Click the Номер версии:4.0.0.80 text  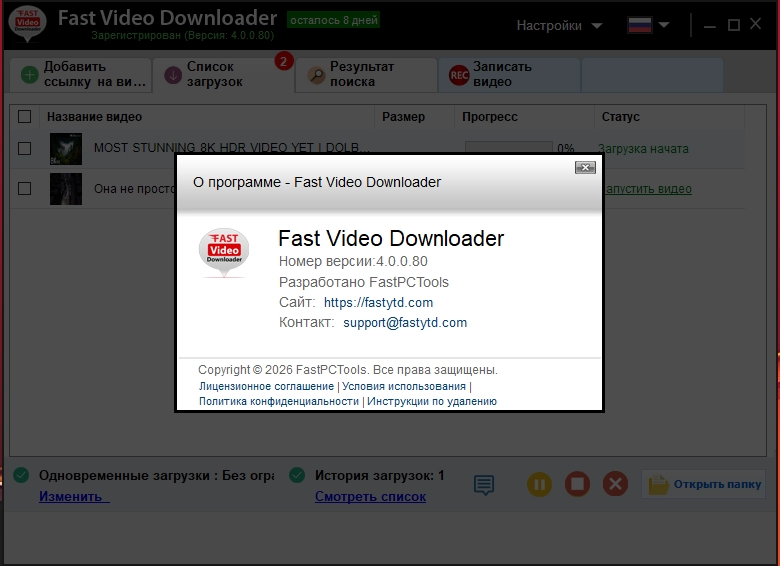(353, 261)
